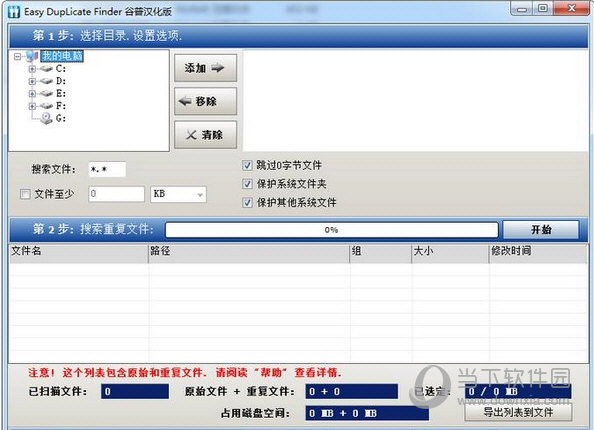The image size is (594, 430).
Task: Click the G: optical drive icon
Action: coord(47,118)
